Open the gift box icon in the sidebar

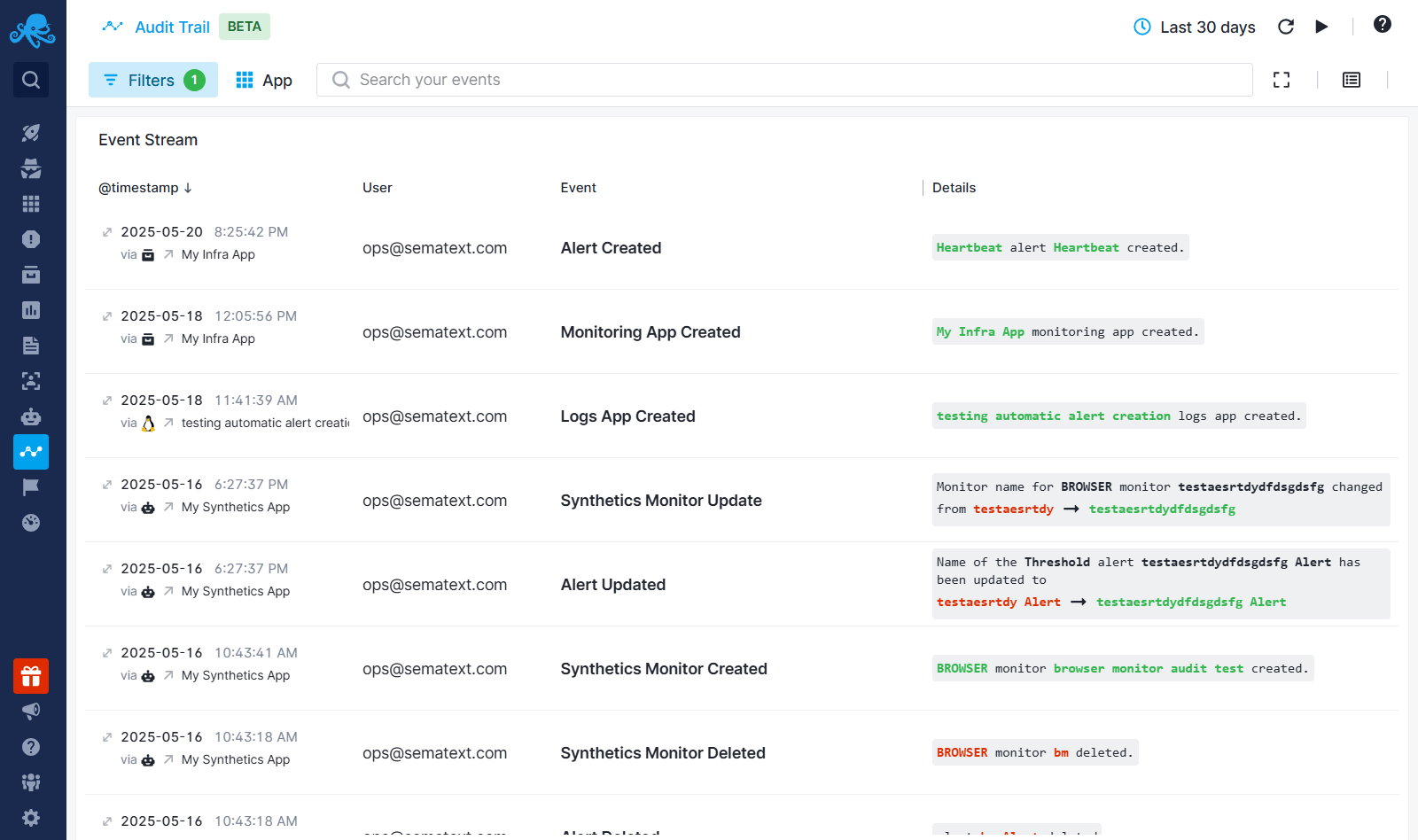[31, 676]
